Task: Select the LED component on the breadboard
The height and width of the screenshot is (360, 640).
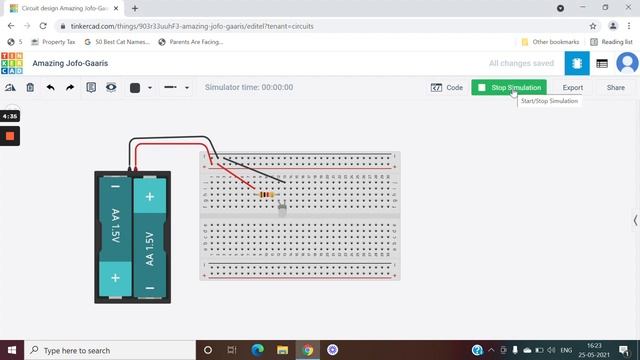Action: click(x=282, y=207)
